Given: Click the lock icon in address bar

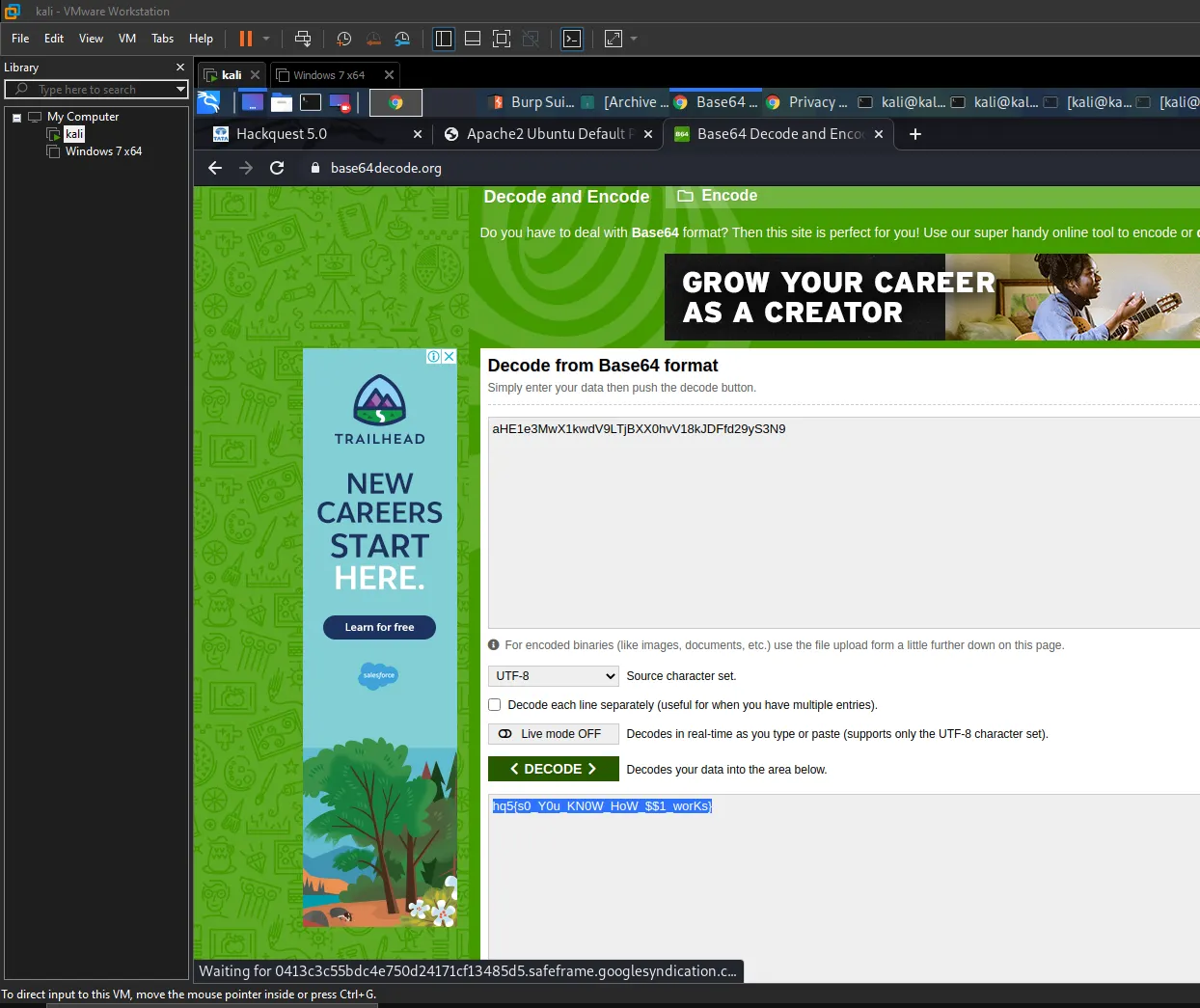Looking at the screenshot, I should (x=314, y=168).
